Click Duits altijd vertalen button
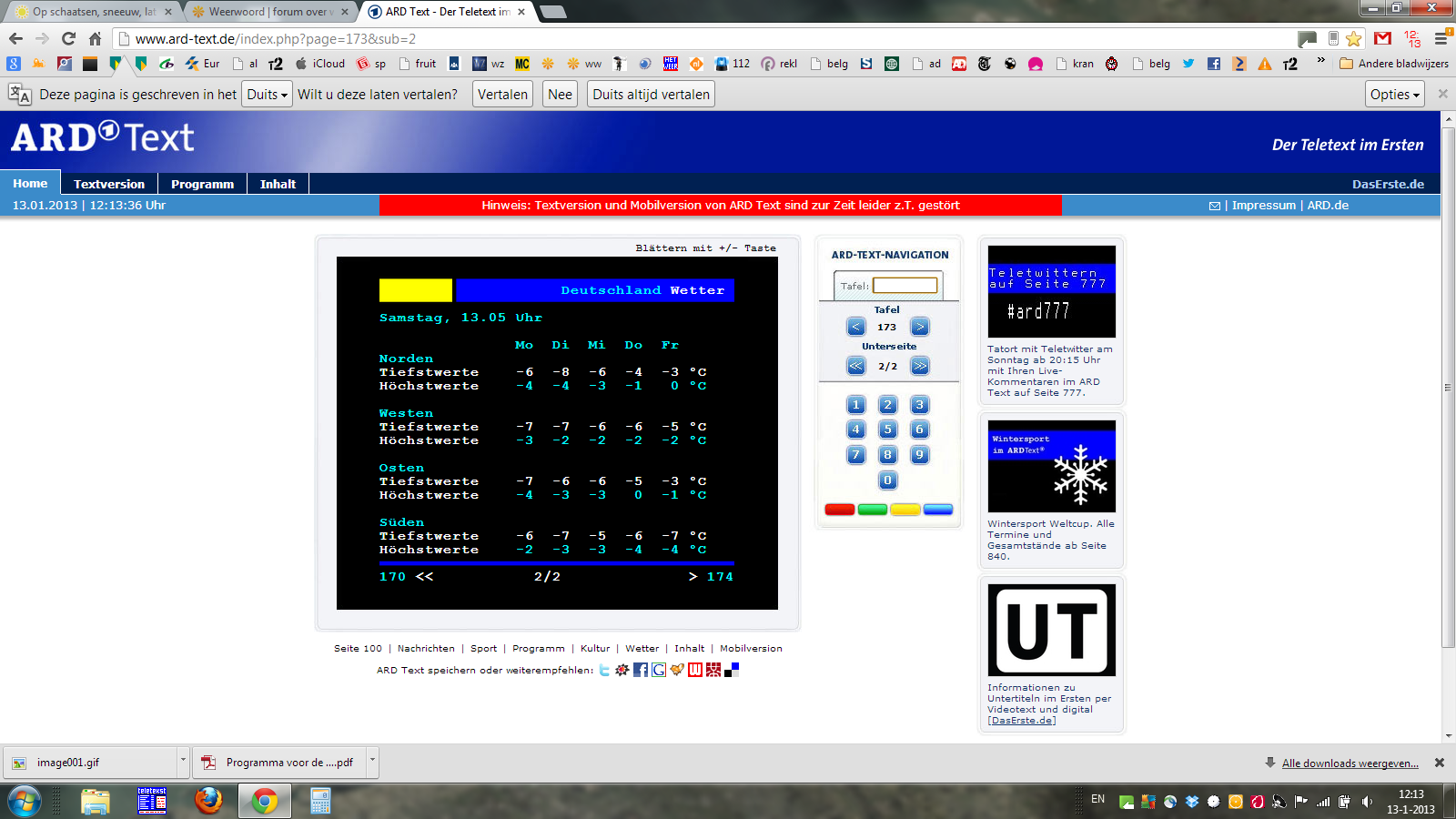 point(652,95)
